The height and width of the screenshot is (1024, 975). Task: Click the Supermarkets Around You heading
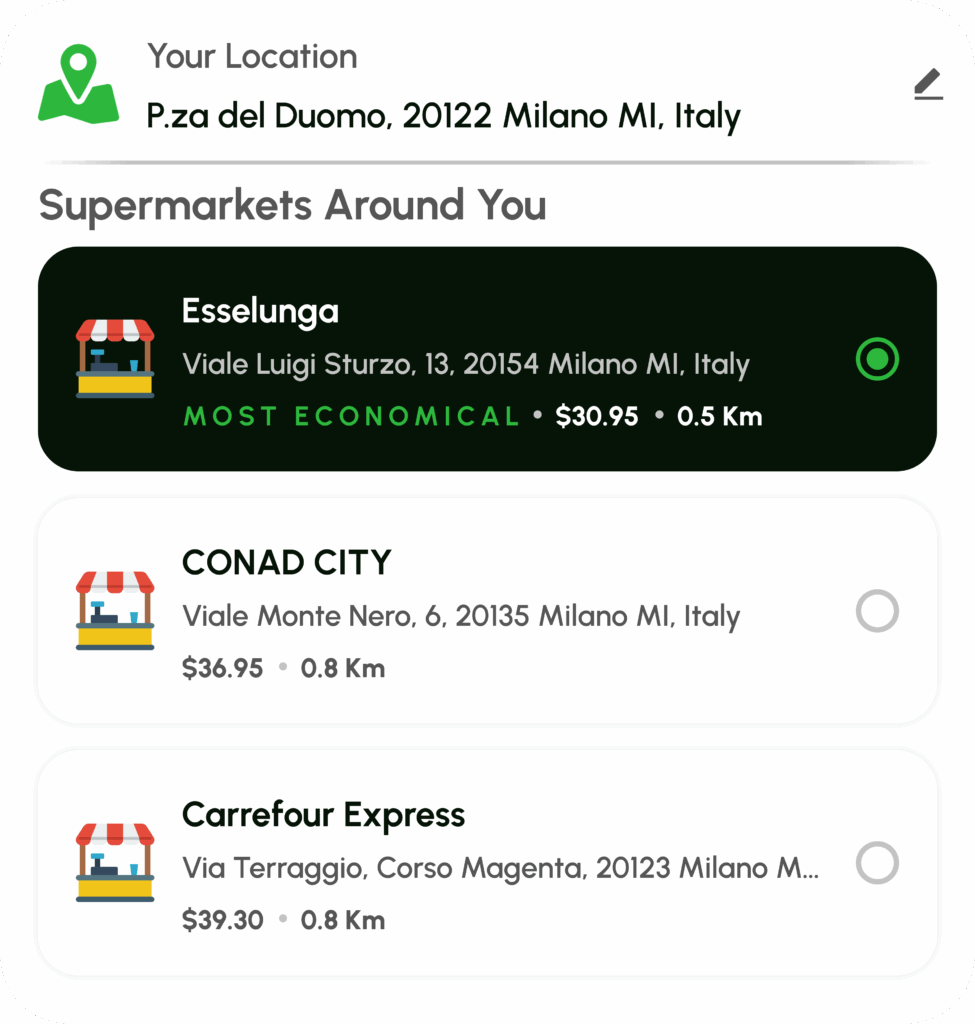pyautogui.click(x=292, y=206)
